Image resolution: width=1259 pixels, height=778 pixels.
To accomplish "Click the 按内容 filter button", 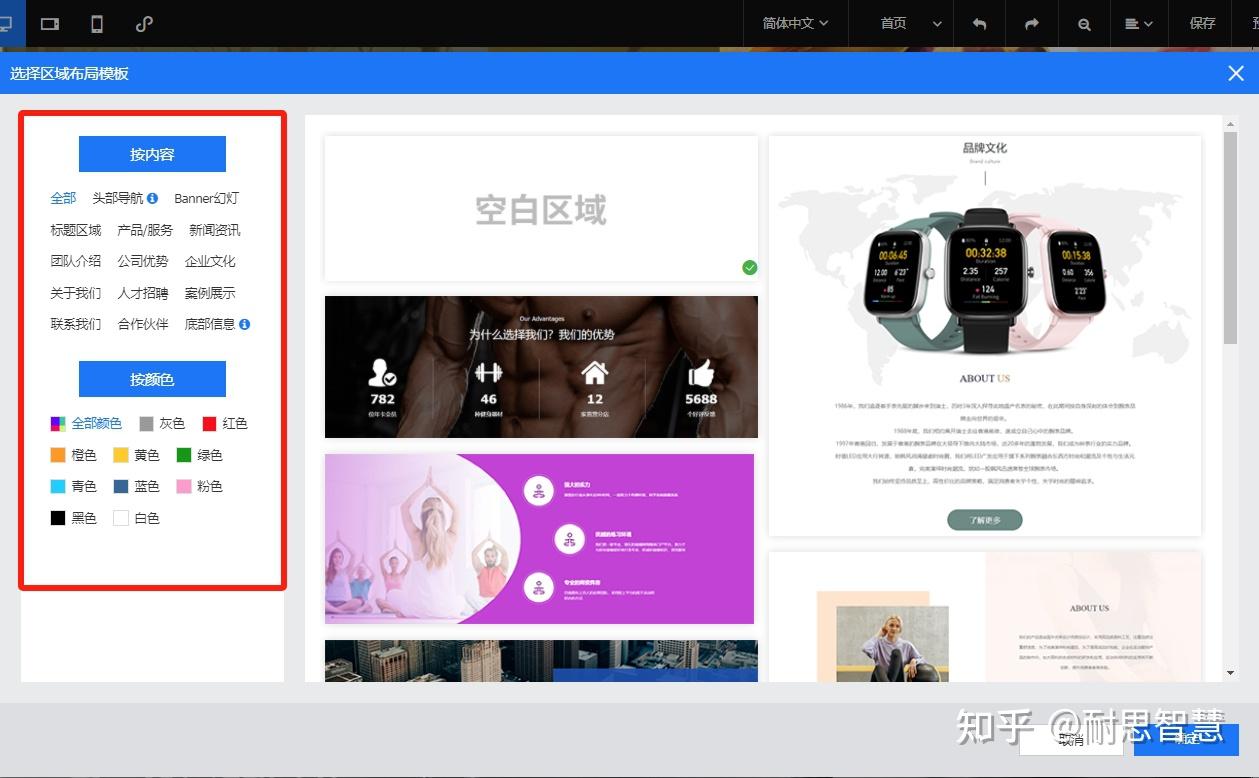I will 152,154.
